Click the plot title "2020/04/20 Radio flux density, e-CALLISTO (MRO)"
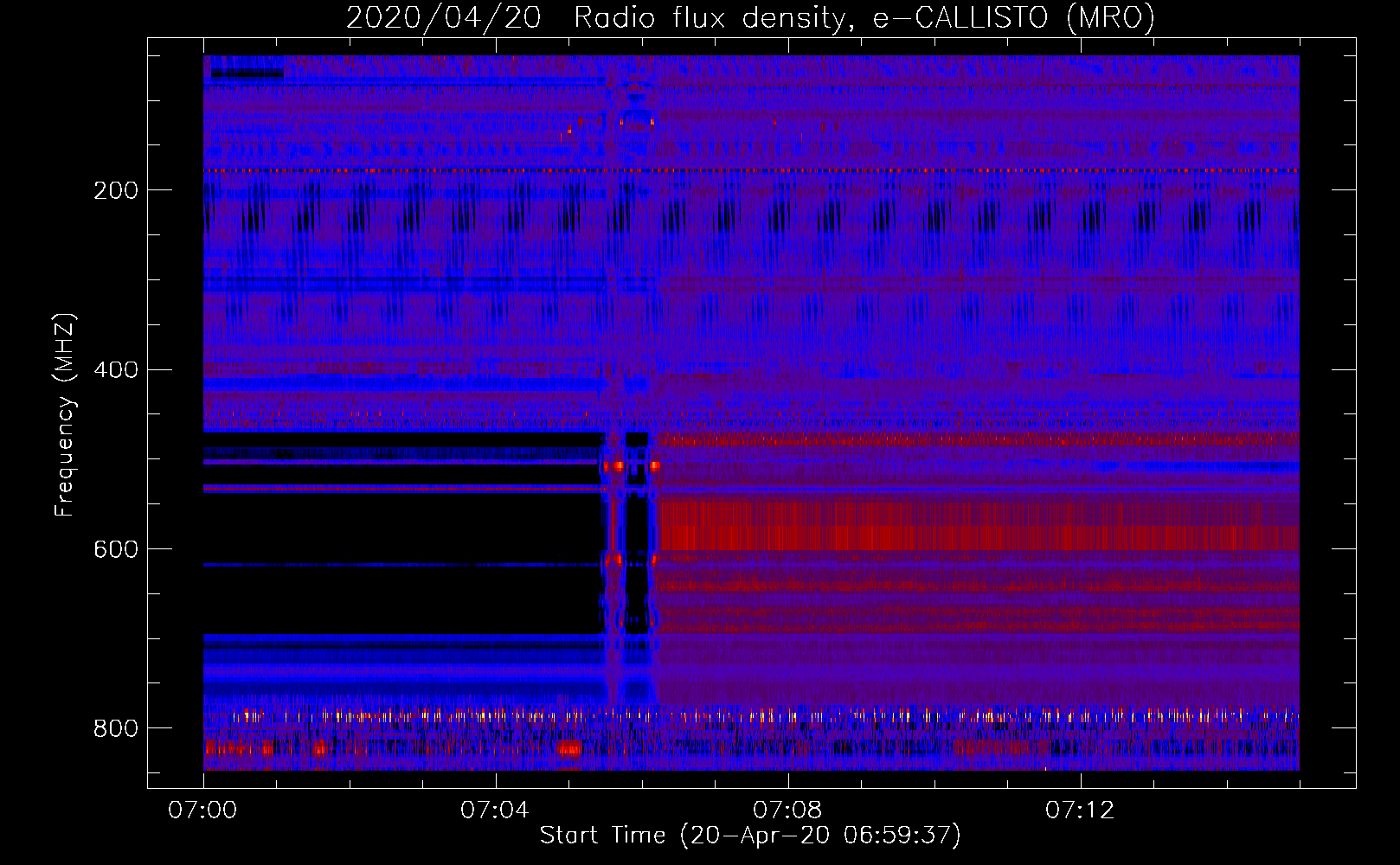This screenshot has width=1400, height=865. (750, 17)
